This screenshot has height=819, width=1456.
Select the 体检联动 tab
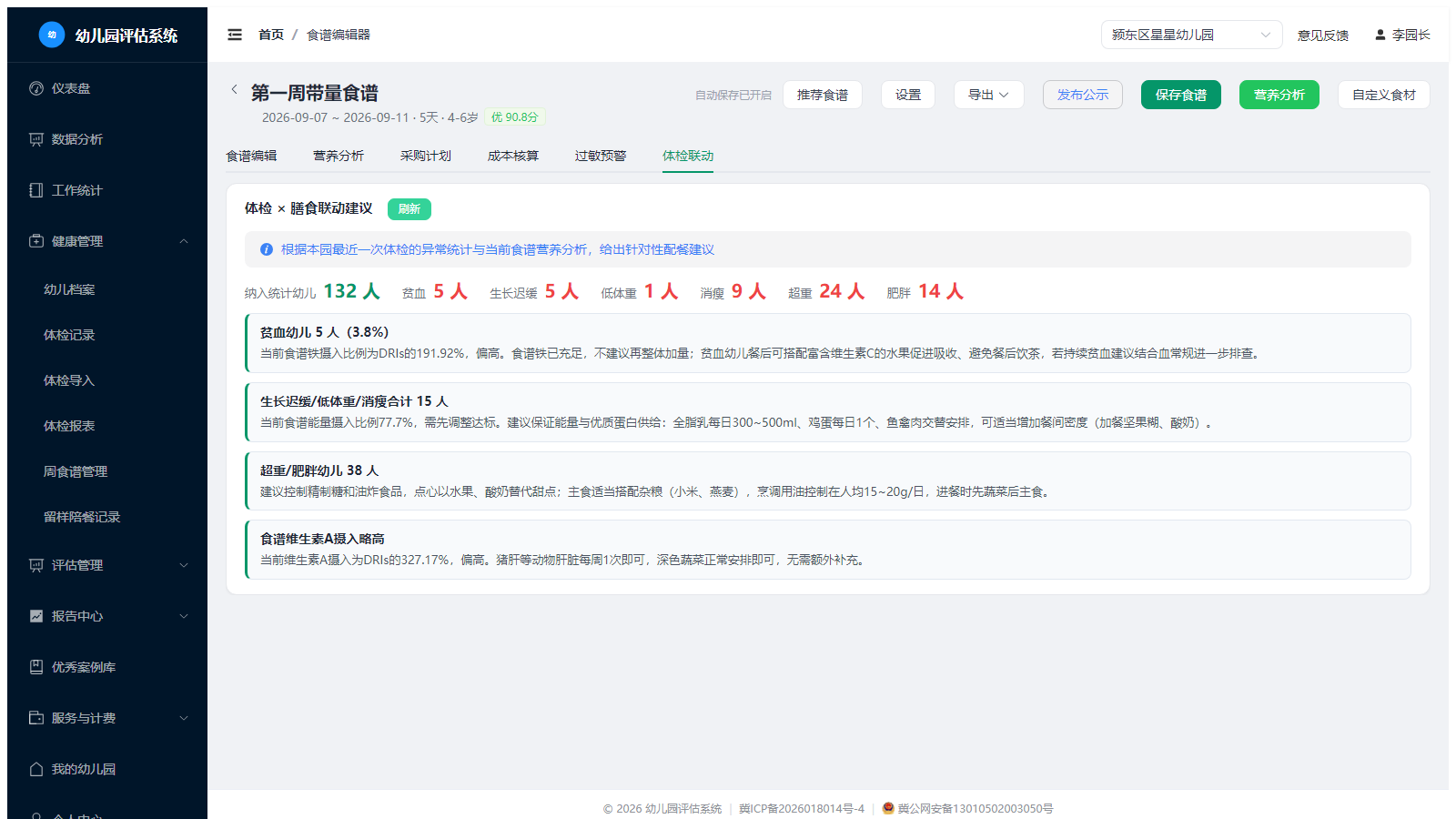(688, 156)
